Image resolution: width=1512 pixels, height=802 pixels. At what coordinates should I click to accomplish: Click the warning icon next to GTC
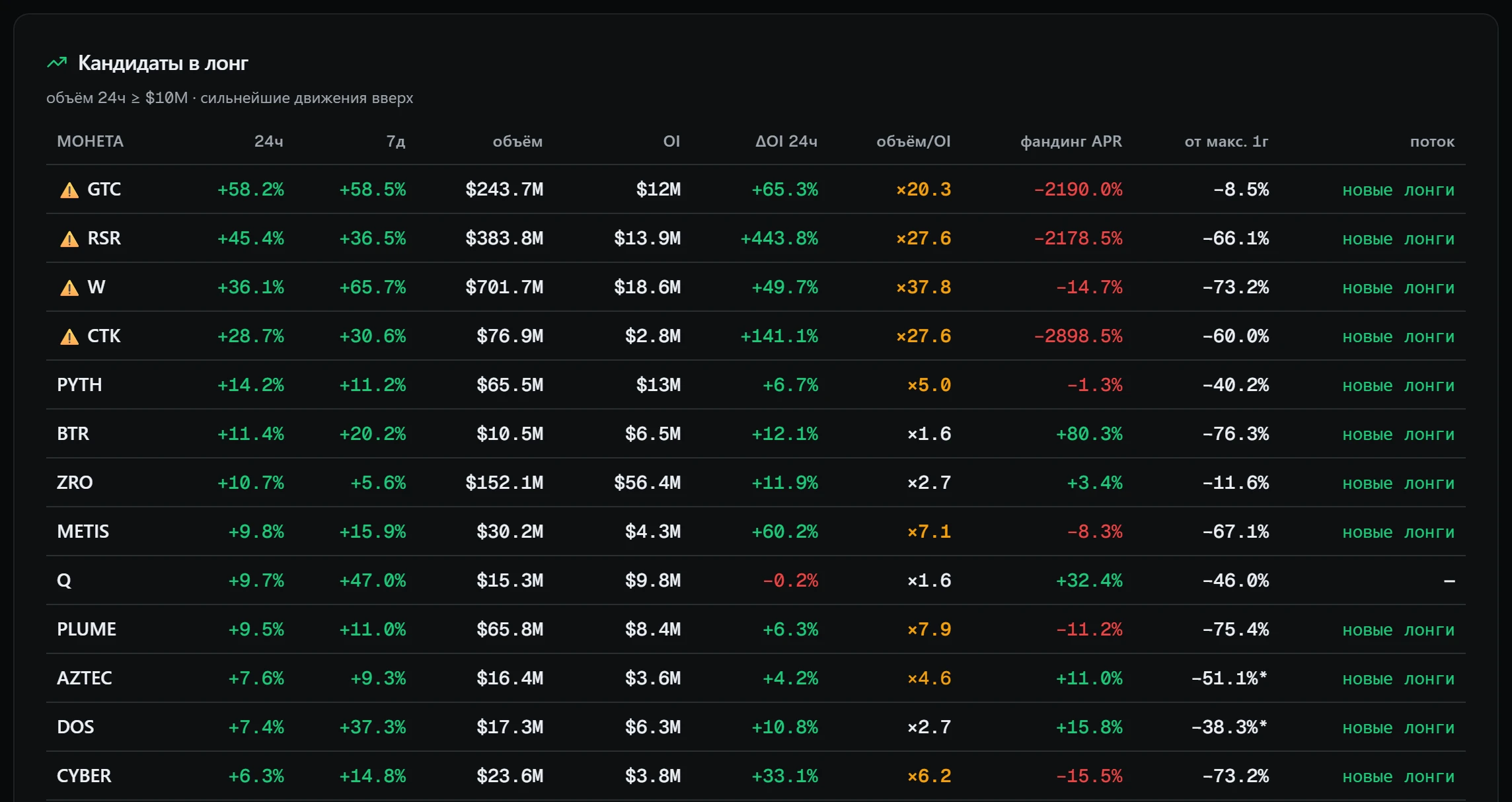[x=69, y=191]
